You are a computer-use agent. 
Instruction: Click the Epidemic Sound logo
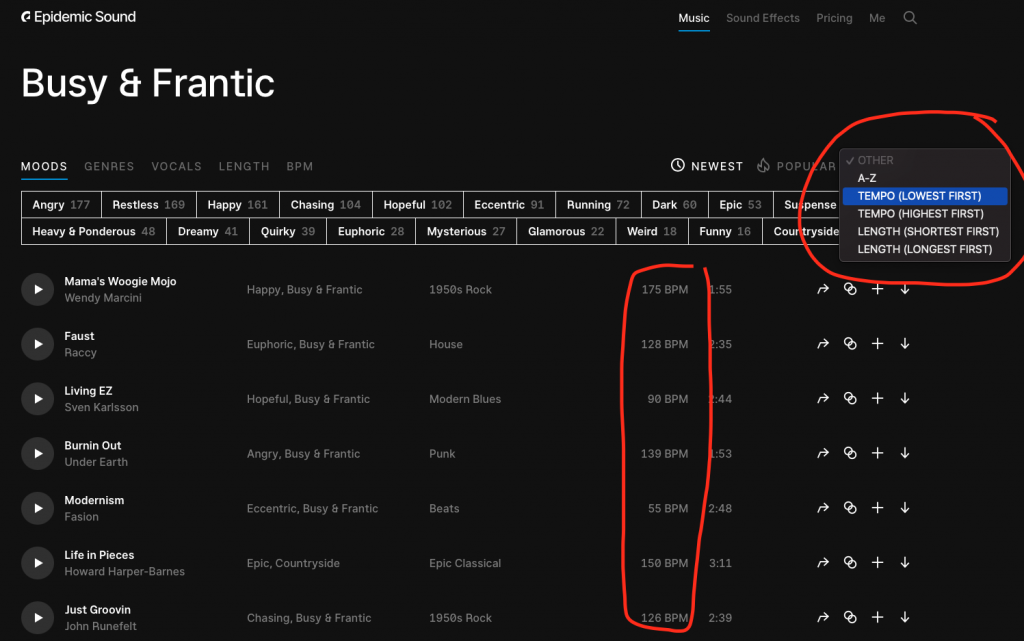pos(78,17)
